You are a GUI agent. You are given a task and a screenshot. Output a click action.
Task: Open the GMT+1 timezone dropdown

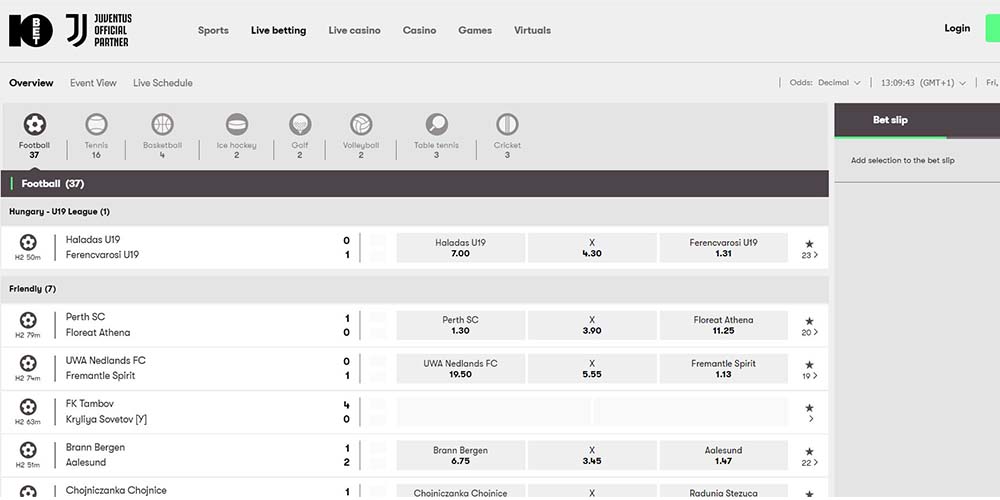click(x=923, y=83)
